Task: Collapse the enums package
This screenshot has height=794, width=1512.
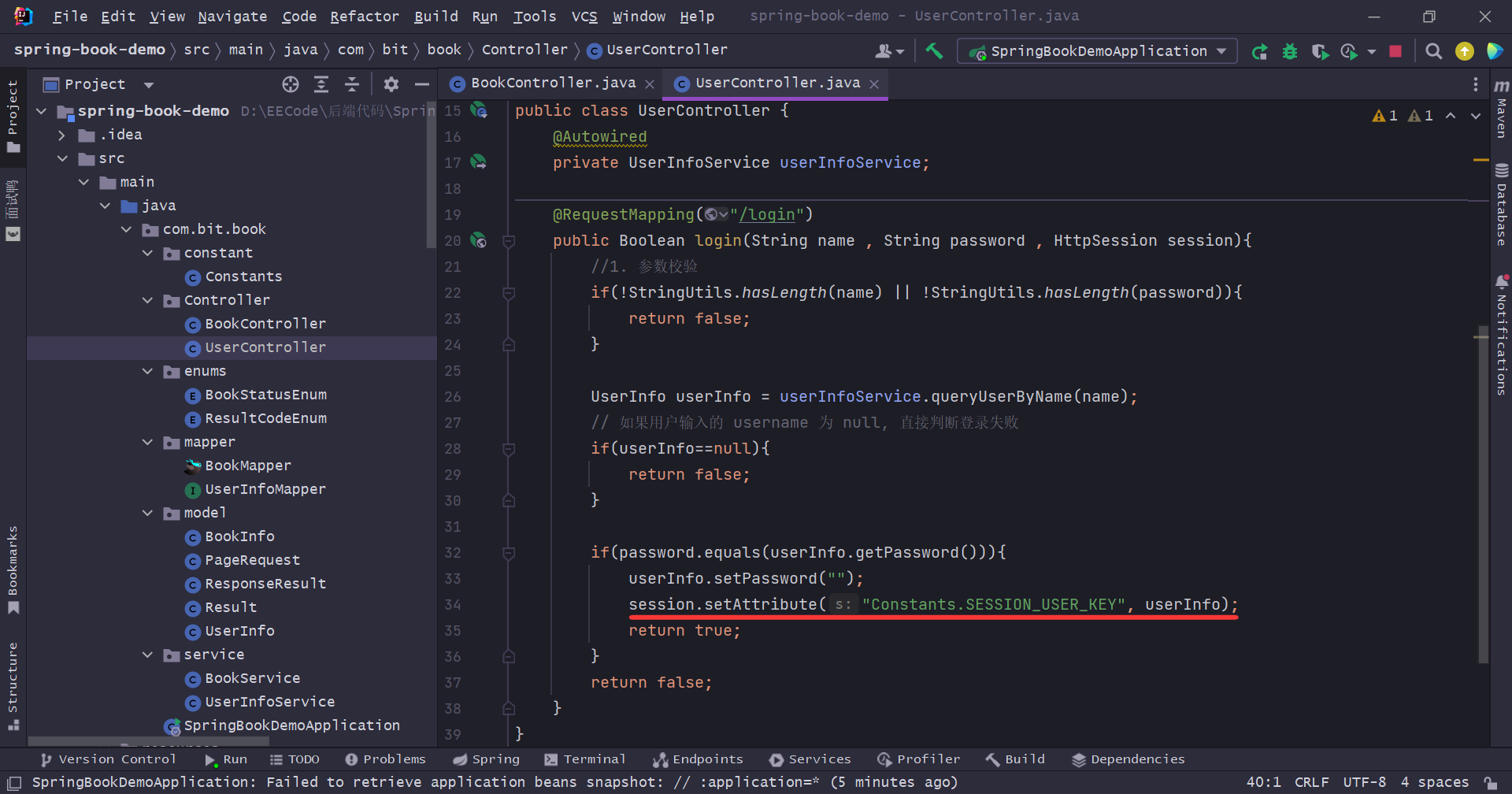Action: coord(147,372)
